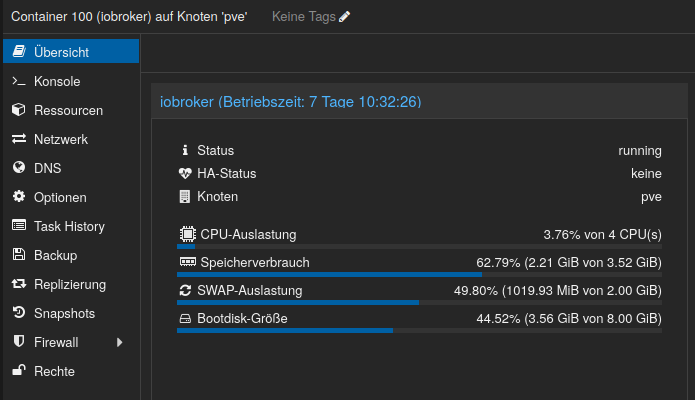Click the CPU-Auslastung chip icon
The width and height of the screenshot is (695, 400).
186,234
